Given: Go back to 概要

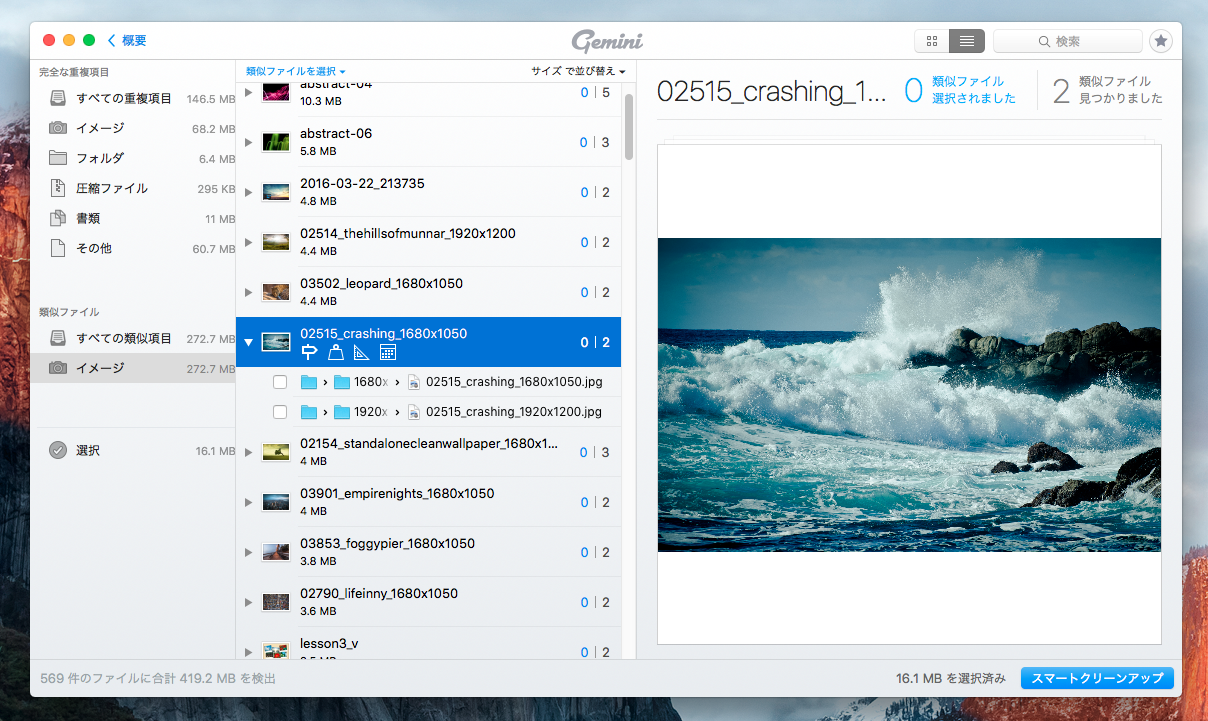Looking at the screenshot, I should point(128,41).
